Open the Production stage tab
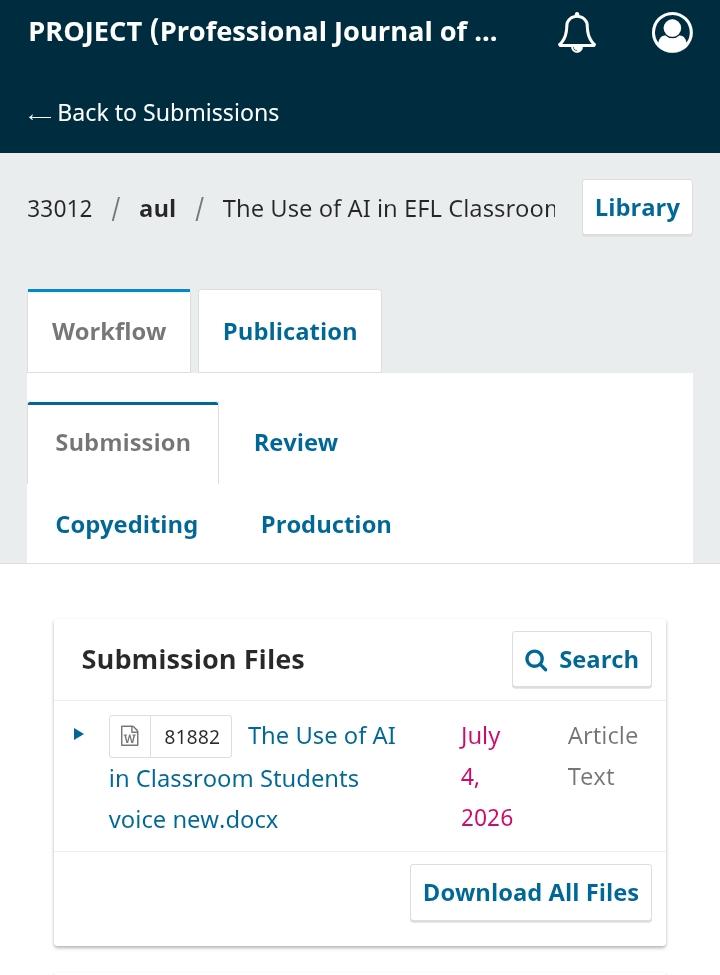 [x=326, y=525]
